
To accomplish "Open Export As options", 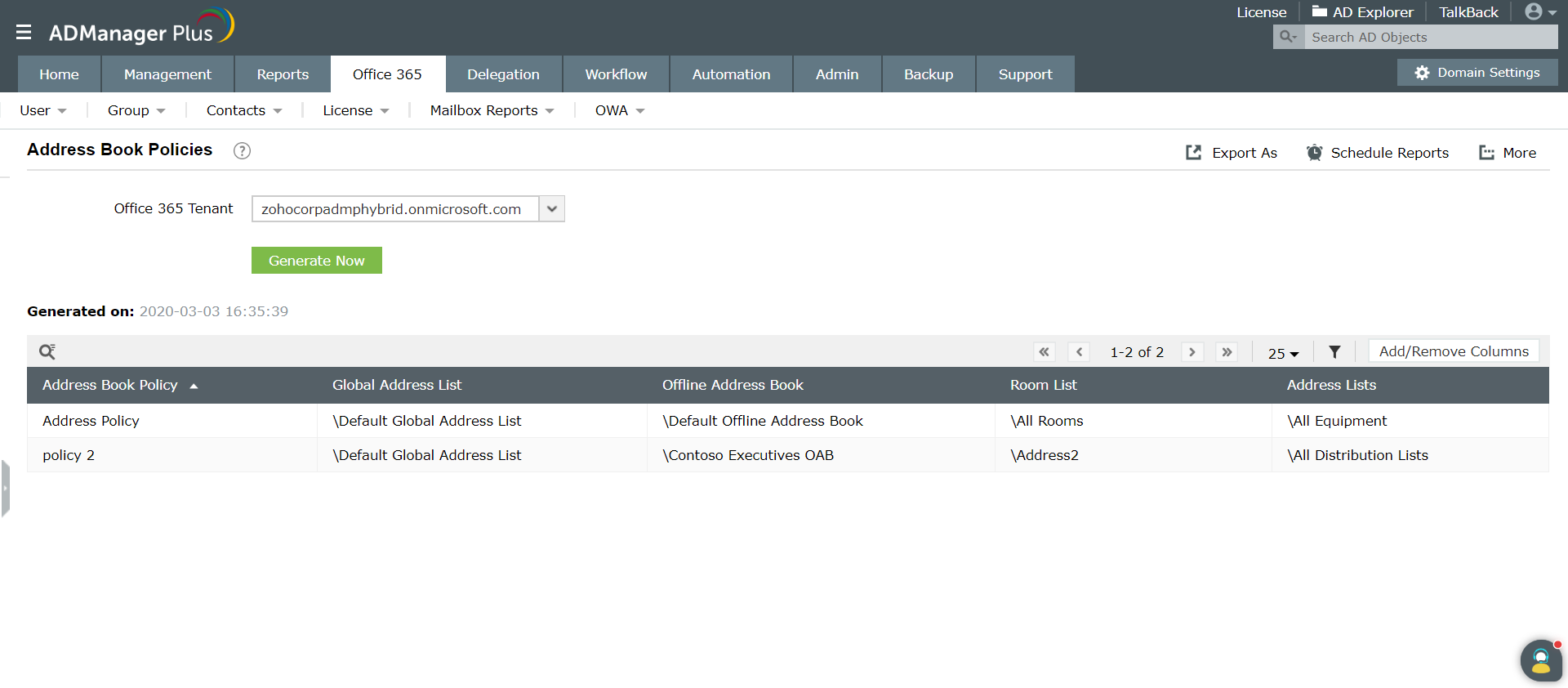I will (x=1232, y=153).
